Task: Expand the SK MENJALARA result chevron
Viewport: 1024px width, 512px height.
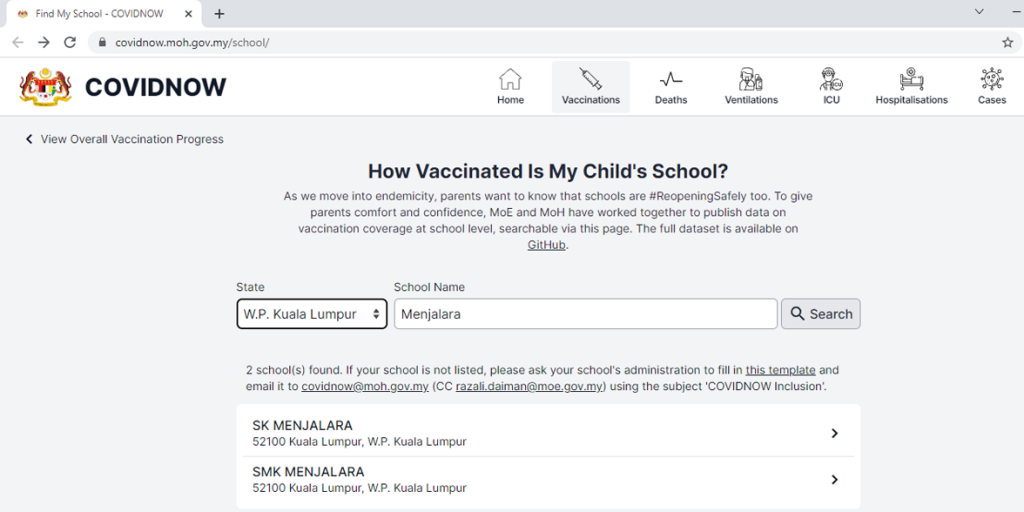Action: pos(834,433)
